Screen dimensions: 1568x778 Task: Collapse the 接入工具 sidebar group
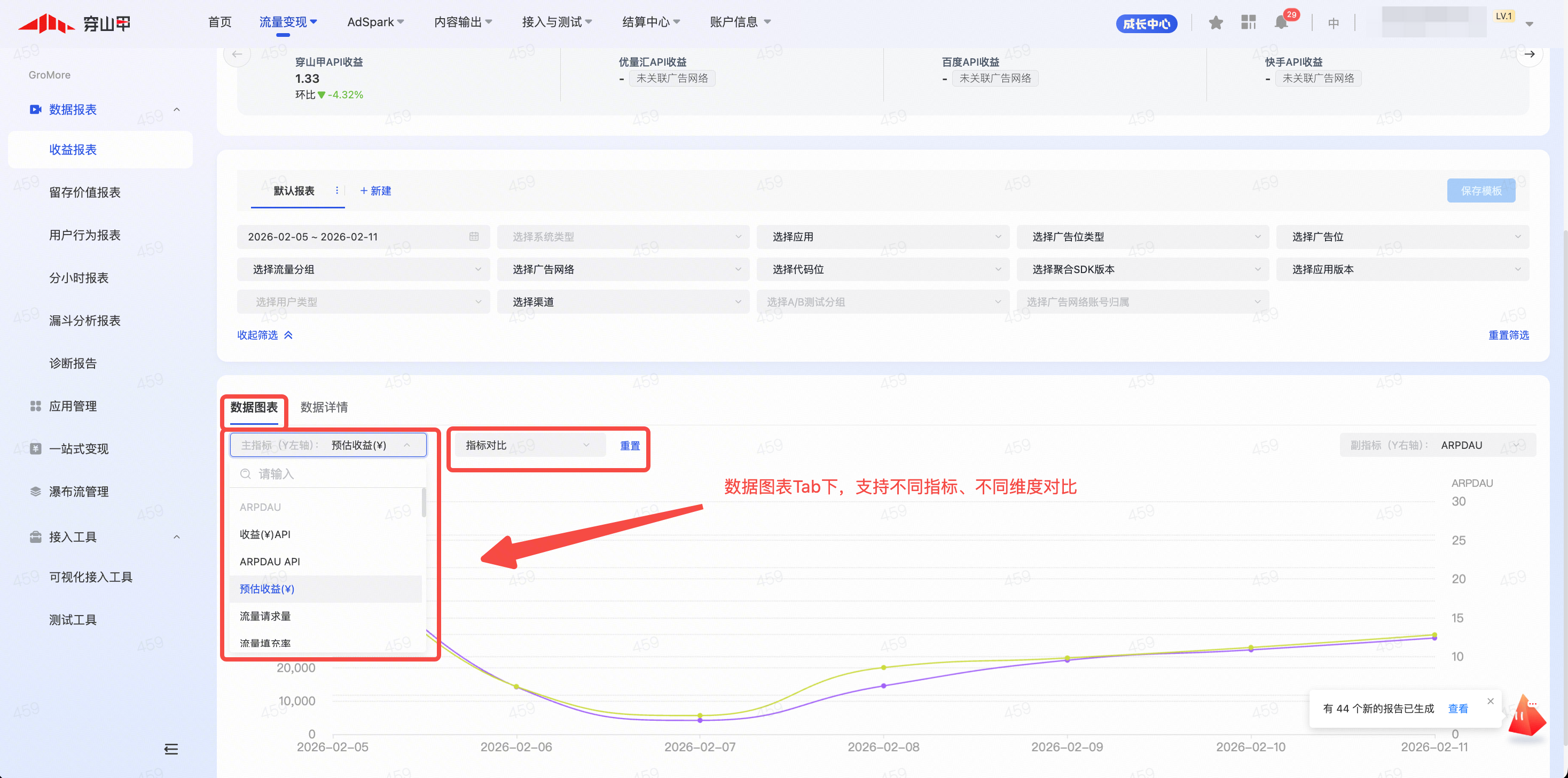(x=177, y=536)
